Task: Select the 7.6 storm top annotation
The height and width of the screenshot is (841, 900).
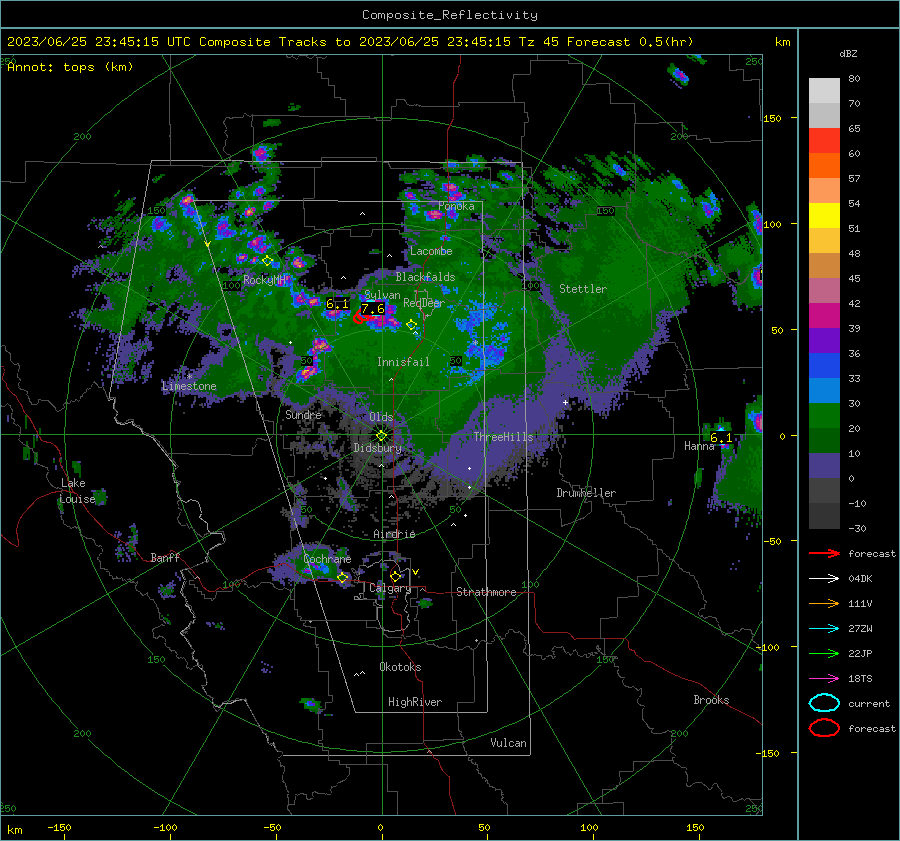Action: [373, 309]
